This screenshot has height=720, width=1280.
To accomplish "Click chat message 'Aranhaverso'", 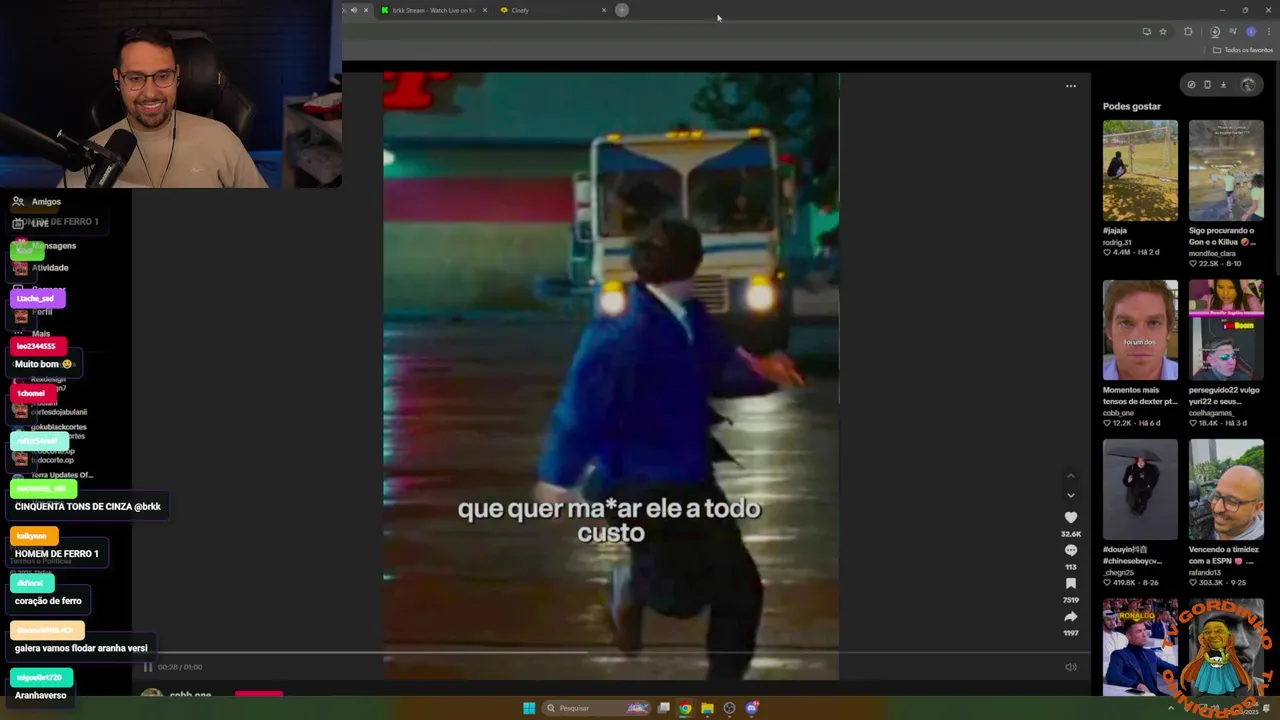I will [40, 695].
